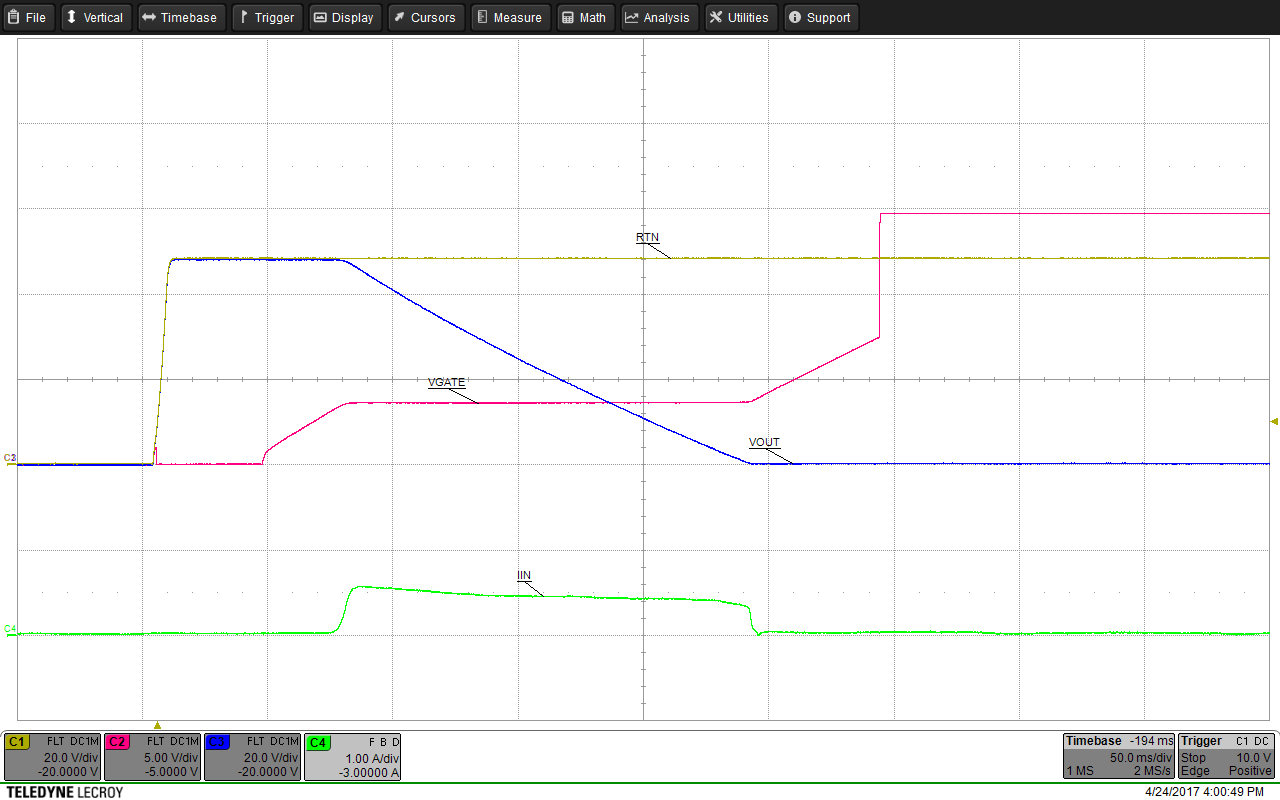Open the Measure tools
Image resolution: width=1280 pixels, height=800 pixels.
tap(510, 17)
